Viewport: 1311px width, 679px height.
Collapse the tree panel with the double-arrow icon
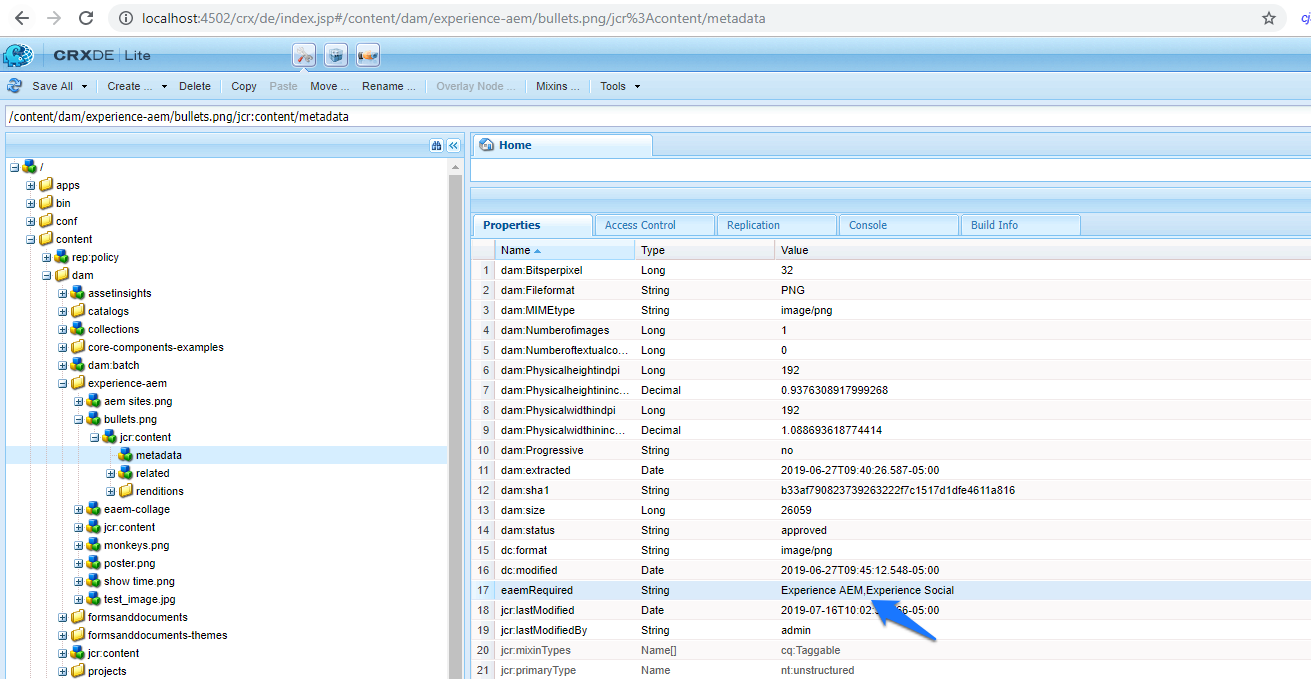click(x=452, y=144)
